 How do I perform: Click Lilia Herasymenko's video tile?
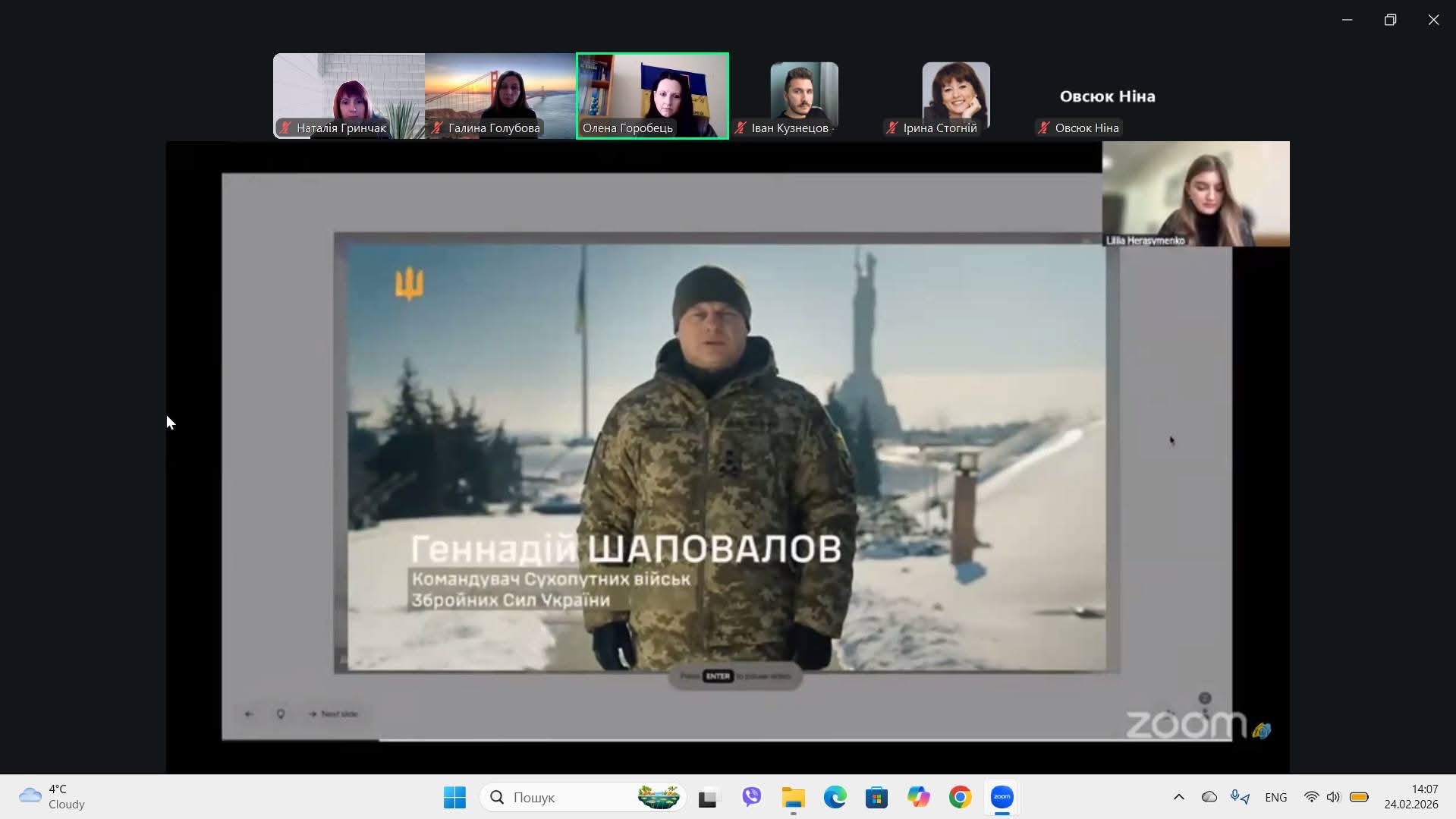(1195, 194)
